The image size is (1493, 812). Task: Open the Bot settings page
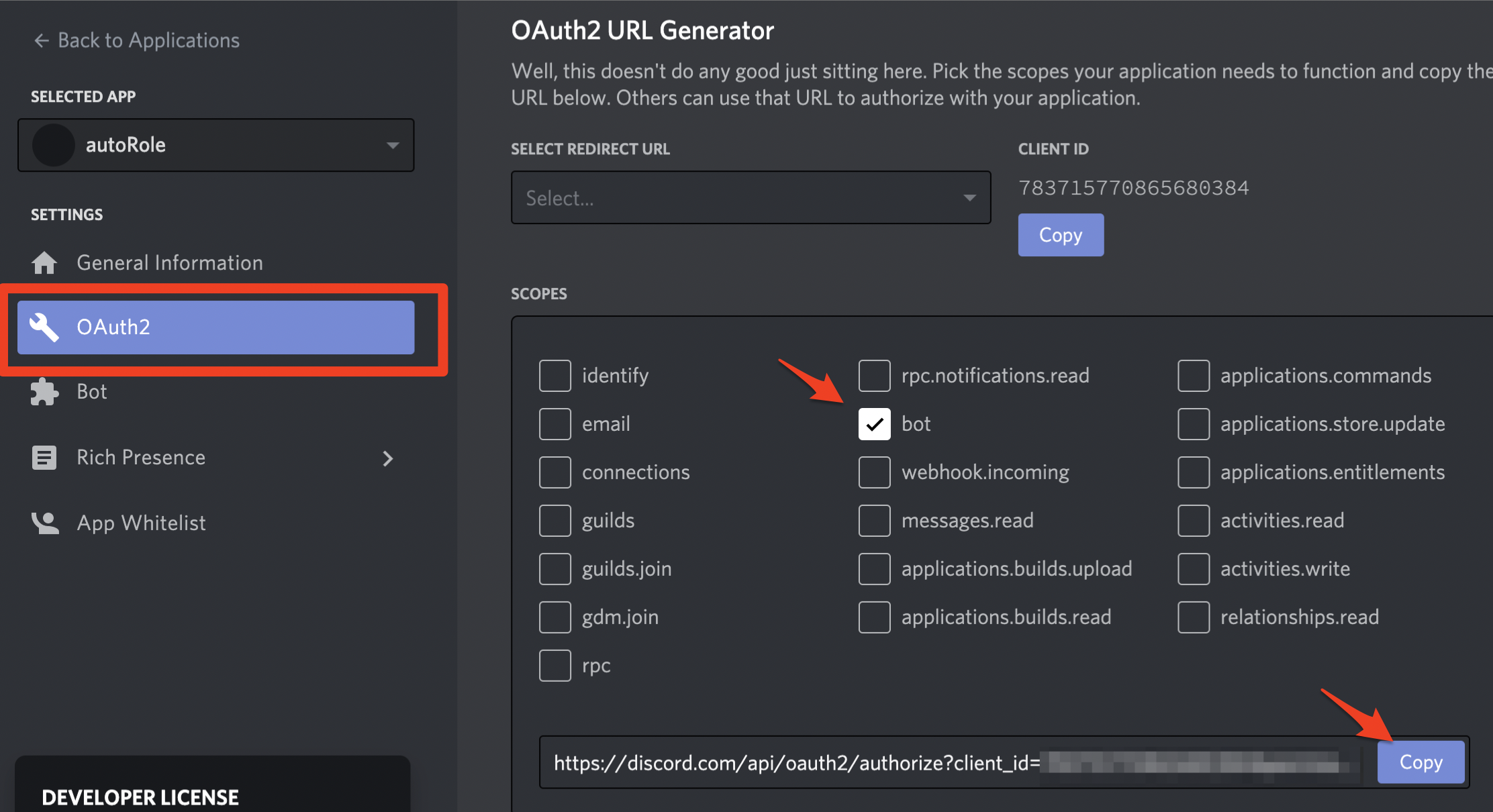tap(92, 392)
